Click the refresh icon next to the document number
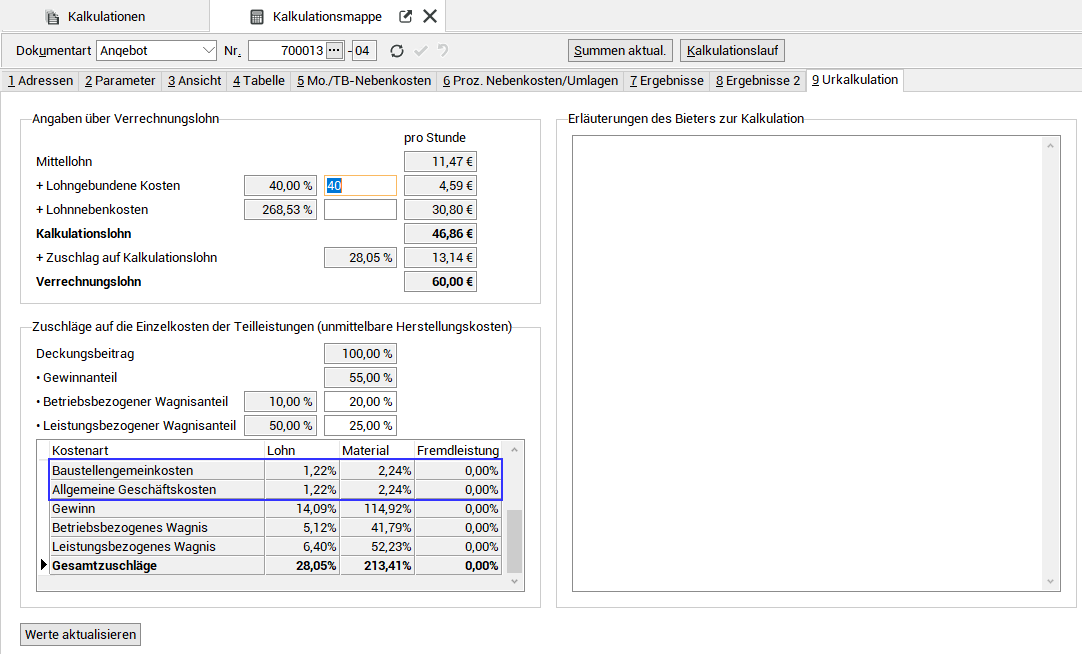Screen dimensions: 1082x654 pyautogui.click(x=397, y=51)
